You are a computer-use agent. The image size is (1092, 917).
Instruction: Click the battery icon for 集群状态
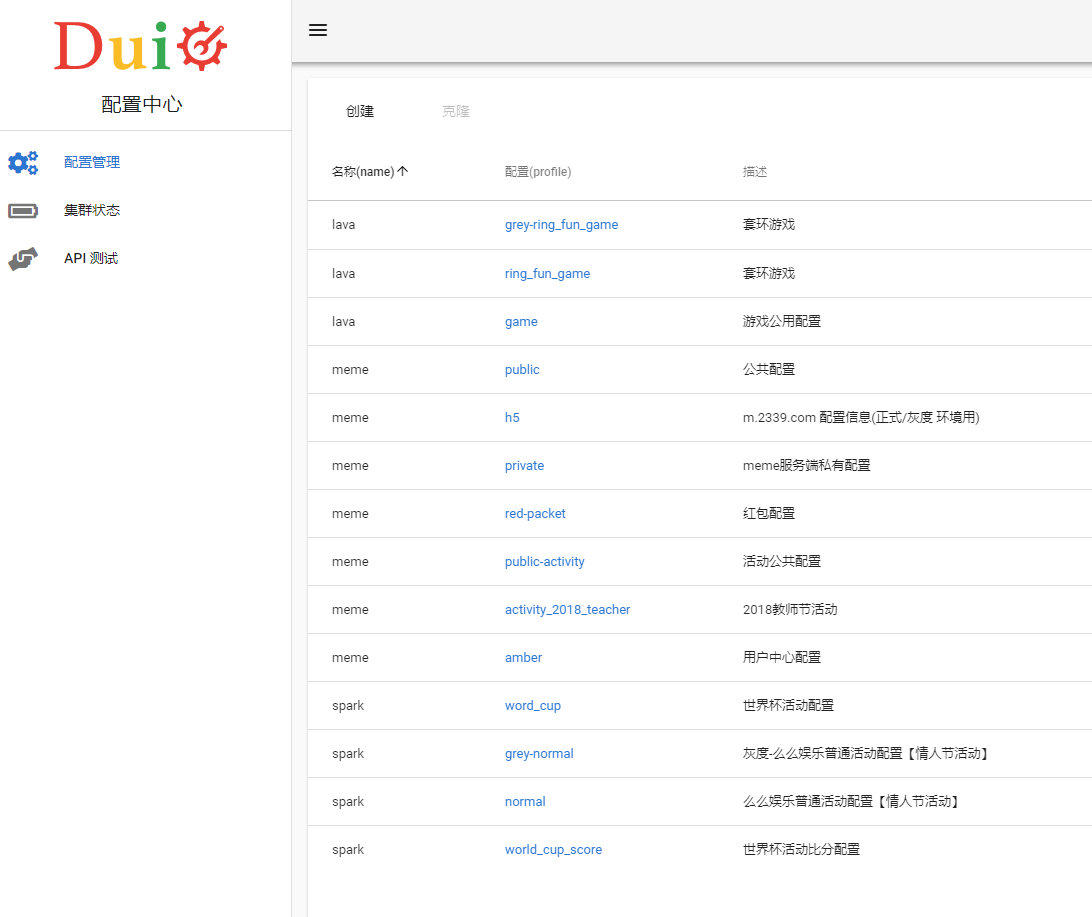coord(23,211)
